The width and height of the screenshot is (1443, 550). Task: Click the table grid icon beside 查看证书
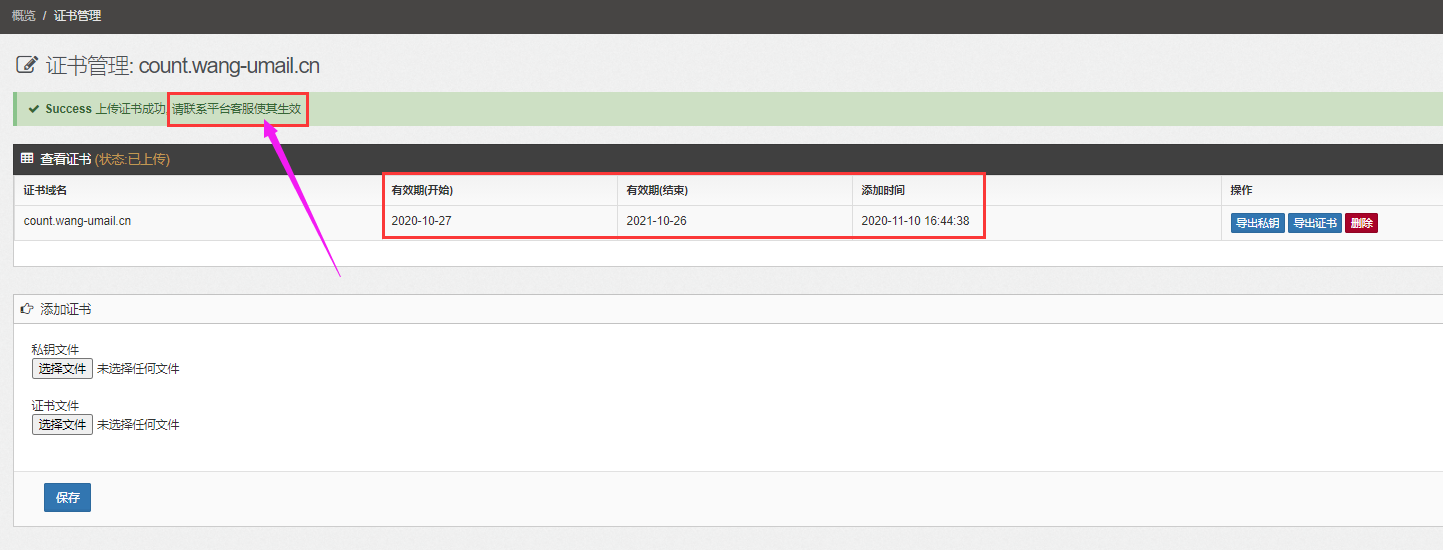pos(27,158)
